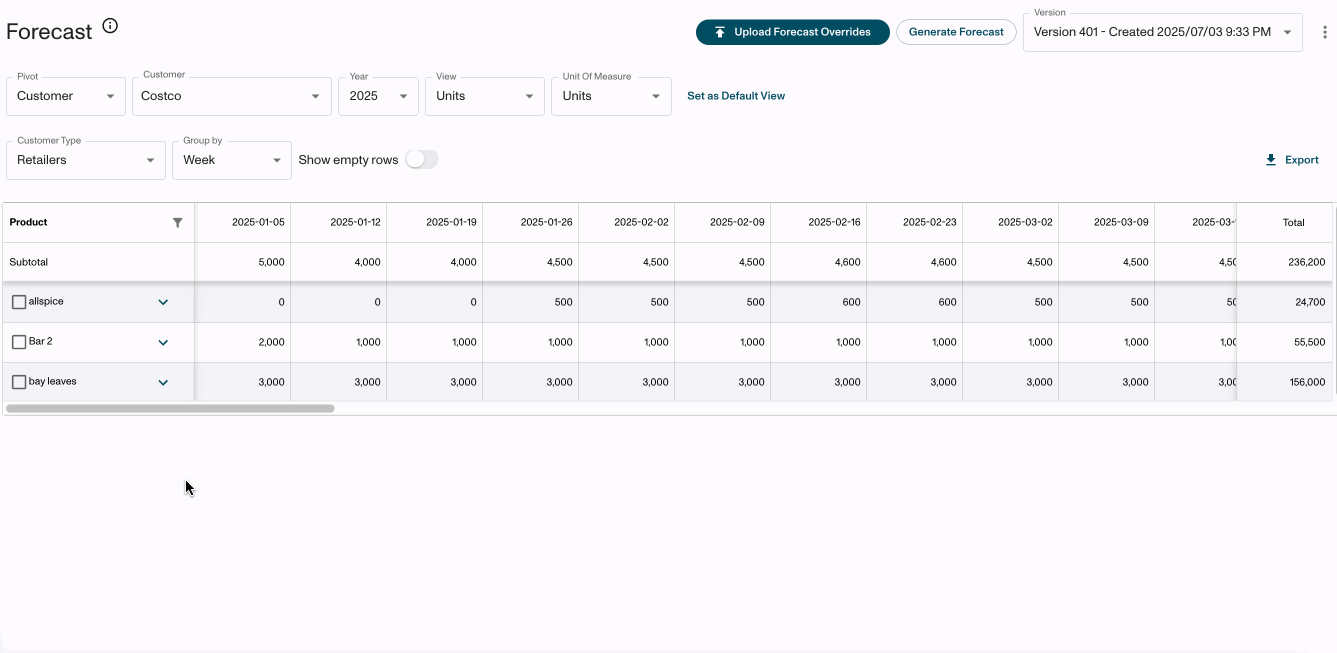
Task: Click allspice total value 24,700
Action: [1310, 302]
